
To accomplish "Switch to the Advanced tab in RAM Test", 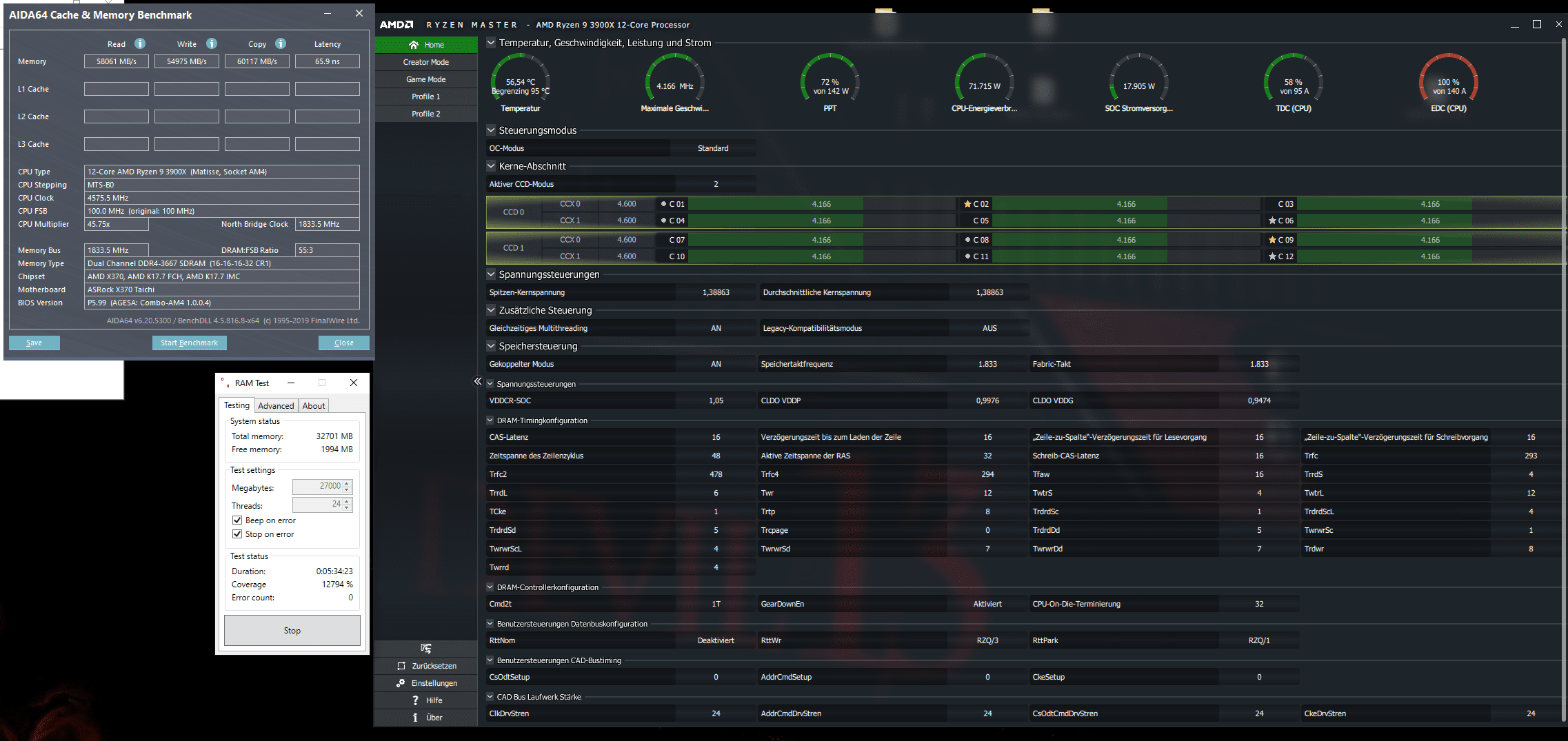I will pos(276,406).
